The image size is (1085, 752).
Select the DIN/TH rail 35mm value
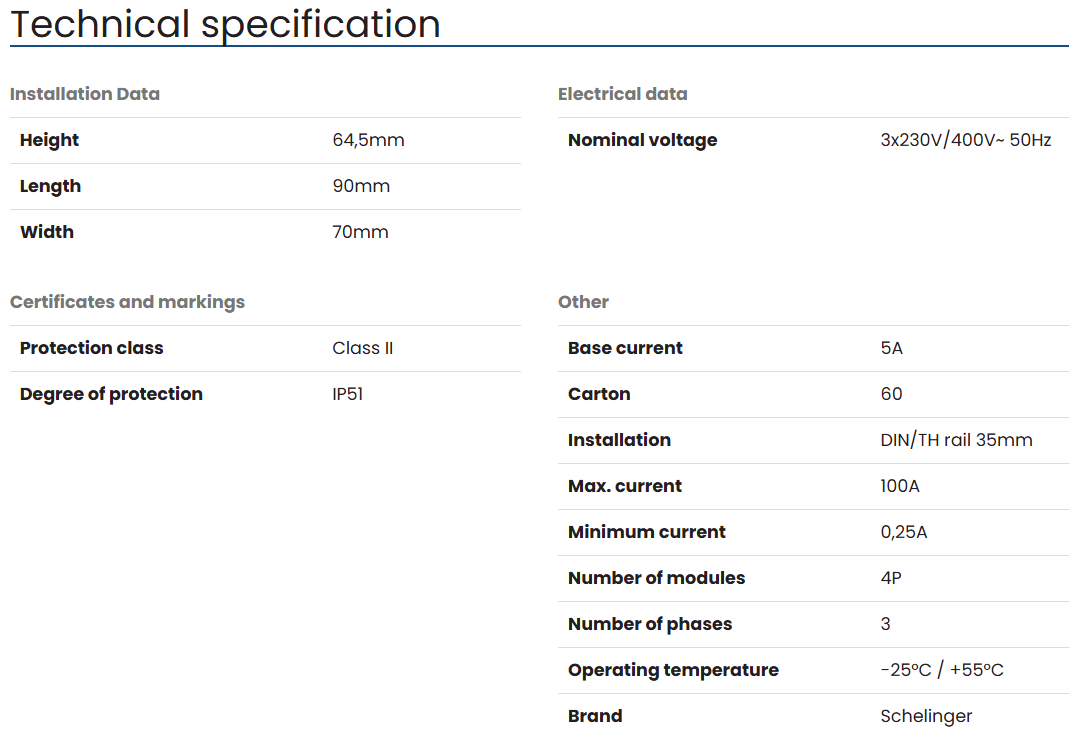pyautogui.click(x=956, y=440)
